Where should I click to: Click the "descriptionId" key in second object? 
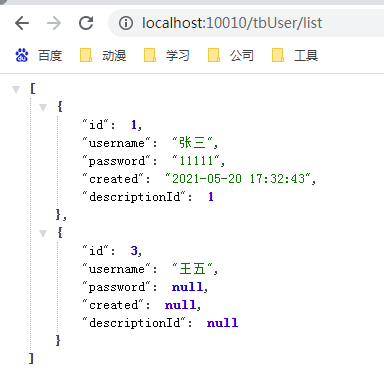(x=134, y=323)
